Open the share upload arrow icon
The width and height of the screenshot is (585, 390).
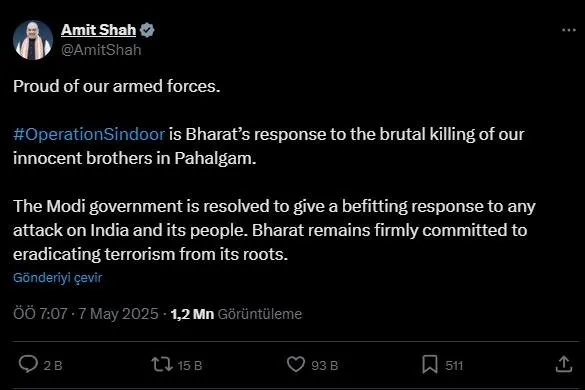564,364
